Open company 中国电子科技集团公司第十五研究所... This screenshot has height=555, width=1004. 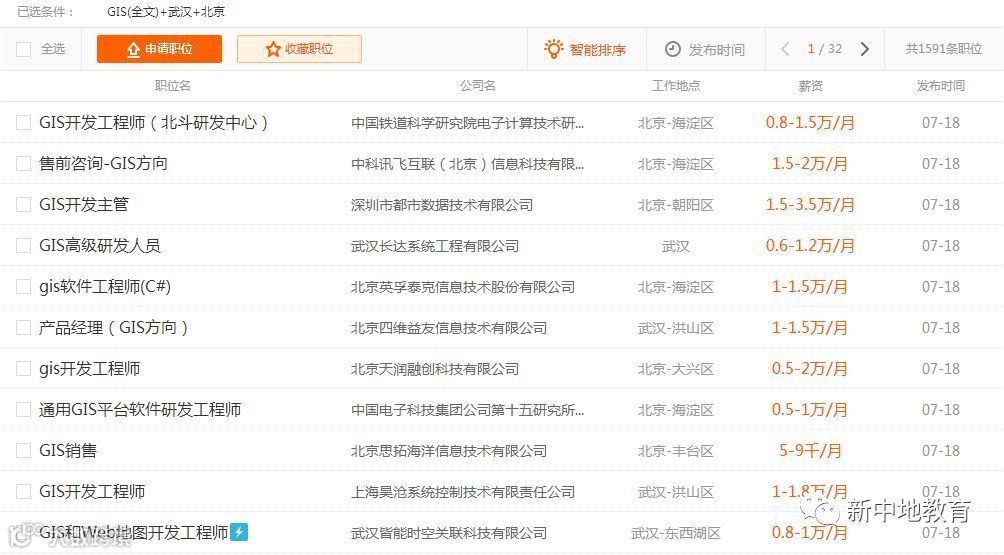pyautogui.click(x=467, y=410)
